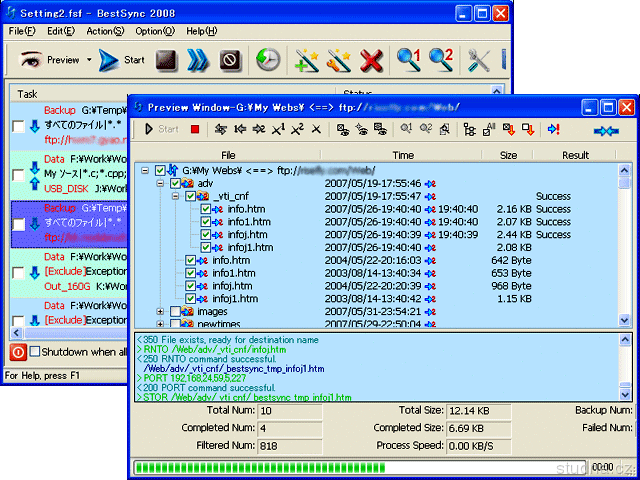Expand the images folder tree node

[160, 312]
